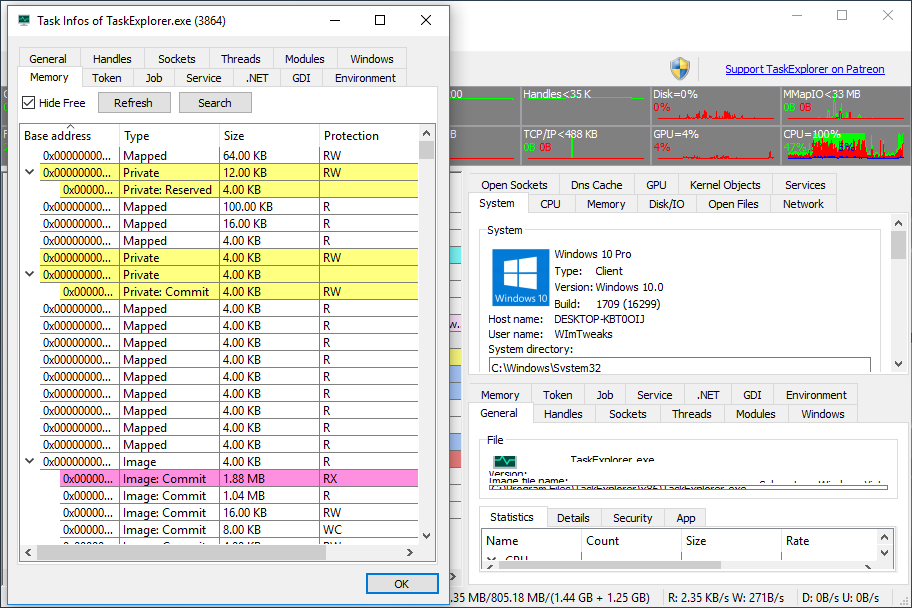Click the UAC shield icon in main window
Image resolution: width=912 pixels, height=608 pixels.
click(x=679, y=69)
